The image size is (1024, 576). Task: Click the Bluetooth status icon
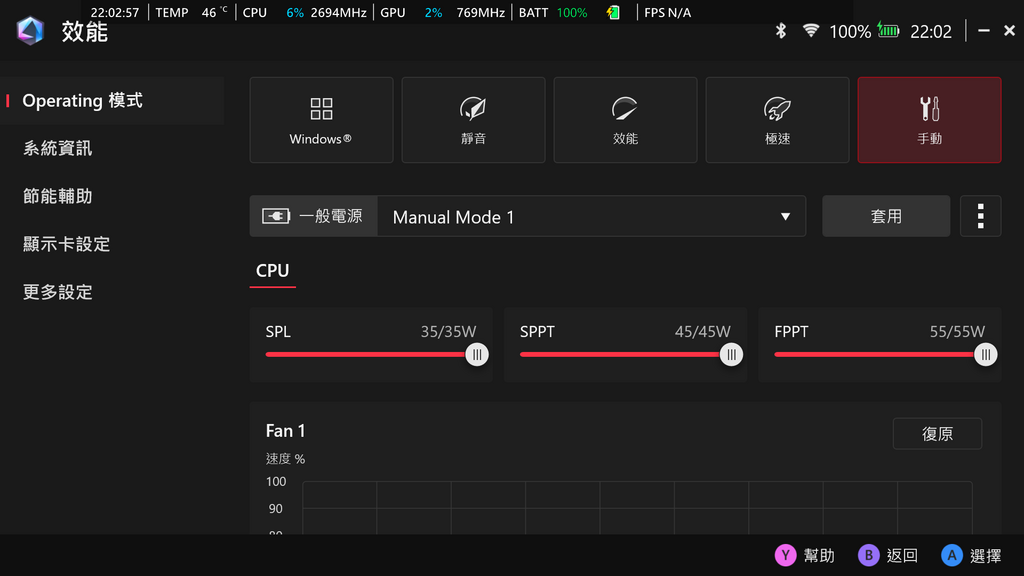point(781,31)
